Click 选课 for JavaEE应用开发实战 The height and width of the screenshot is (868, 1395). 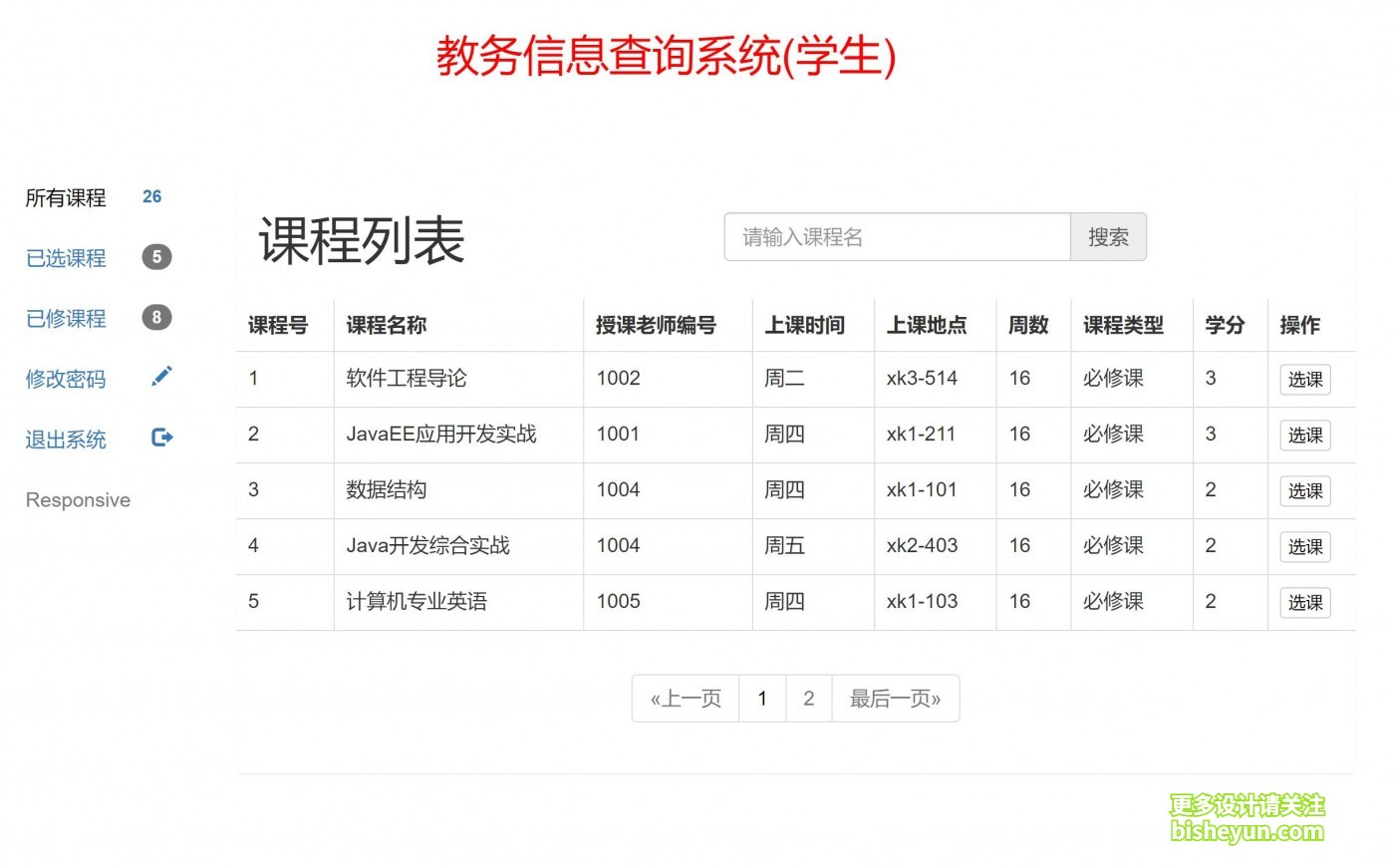point(1304,435)
